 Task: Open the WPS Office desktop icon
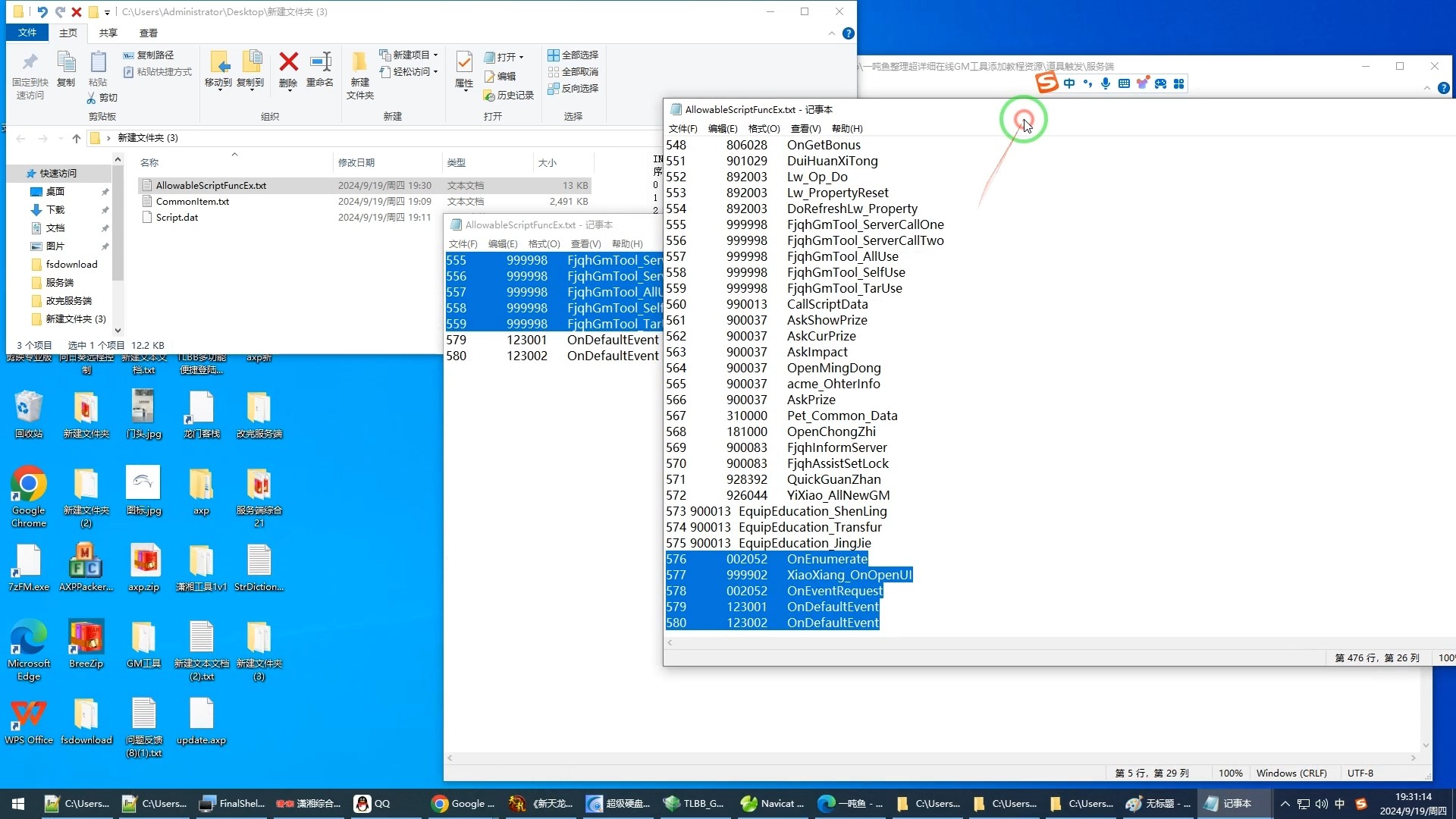29,720
